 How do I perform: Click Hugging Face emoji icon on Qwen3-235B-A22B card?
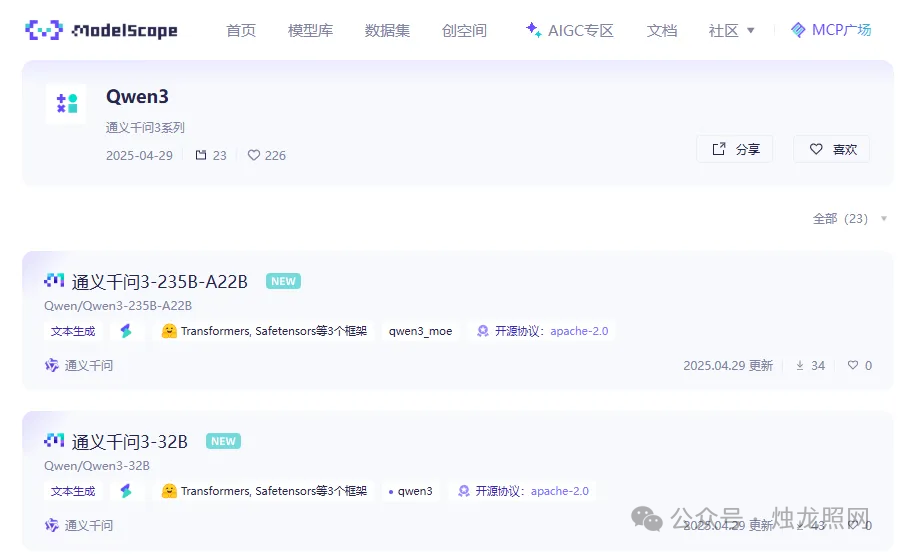coord(169,331)
